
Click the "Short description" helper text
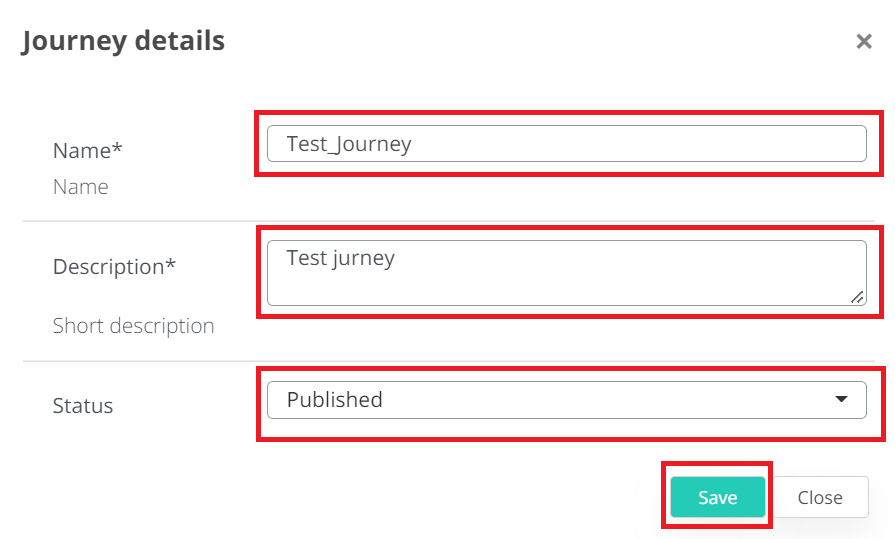click(133, 326)
